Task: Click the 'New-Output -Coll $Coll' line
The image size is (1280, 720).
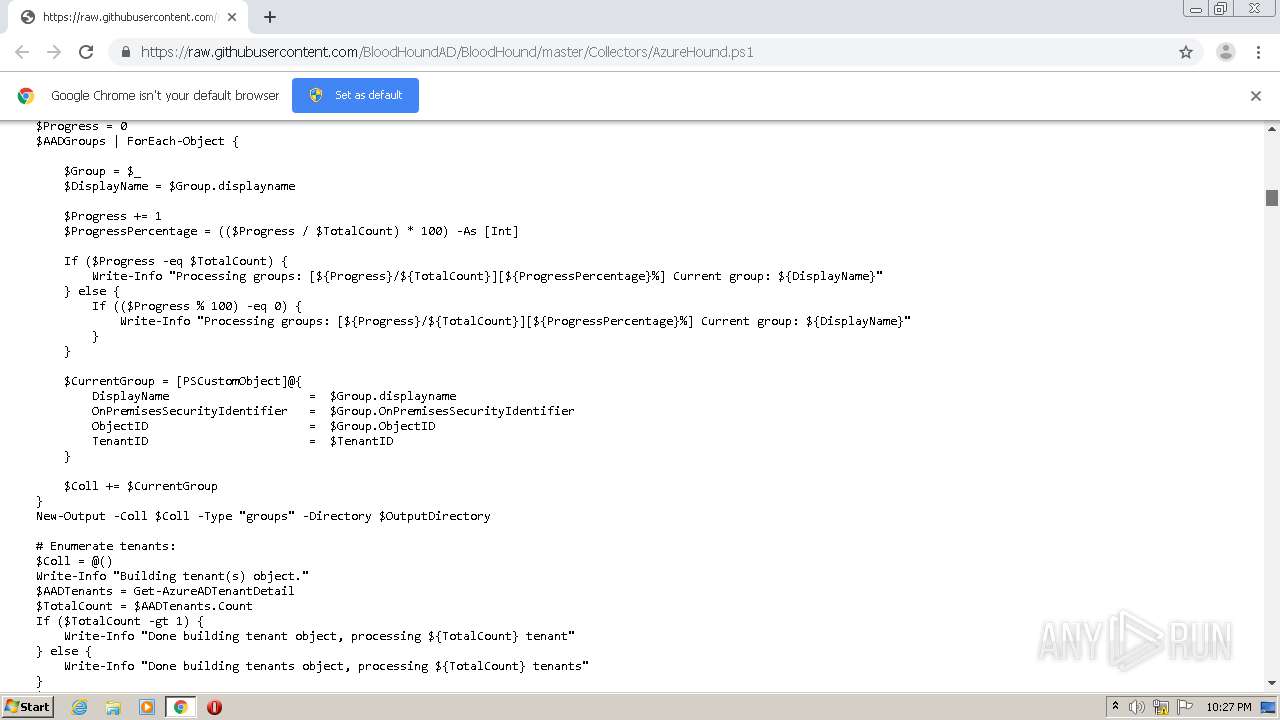Action: click(x=263, y=516)
